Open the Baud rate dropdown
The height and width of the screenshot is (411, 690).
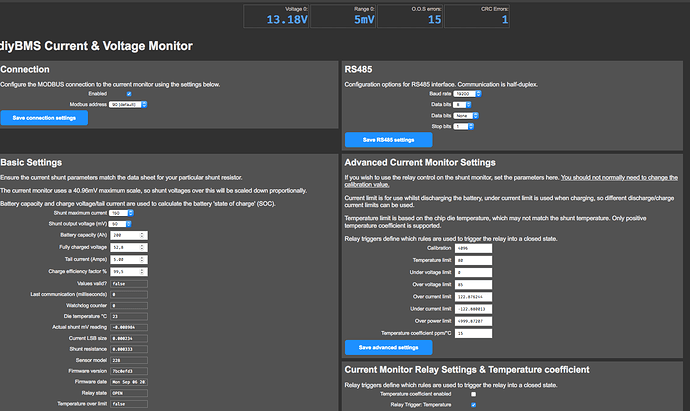[x=468, y=94]
